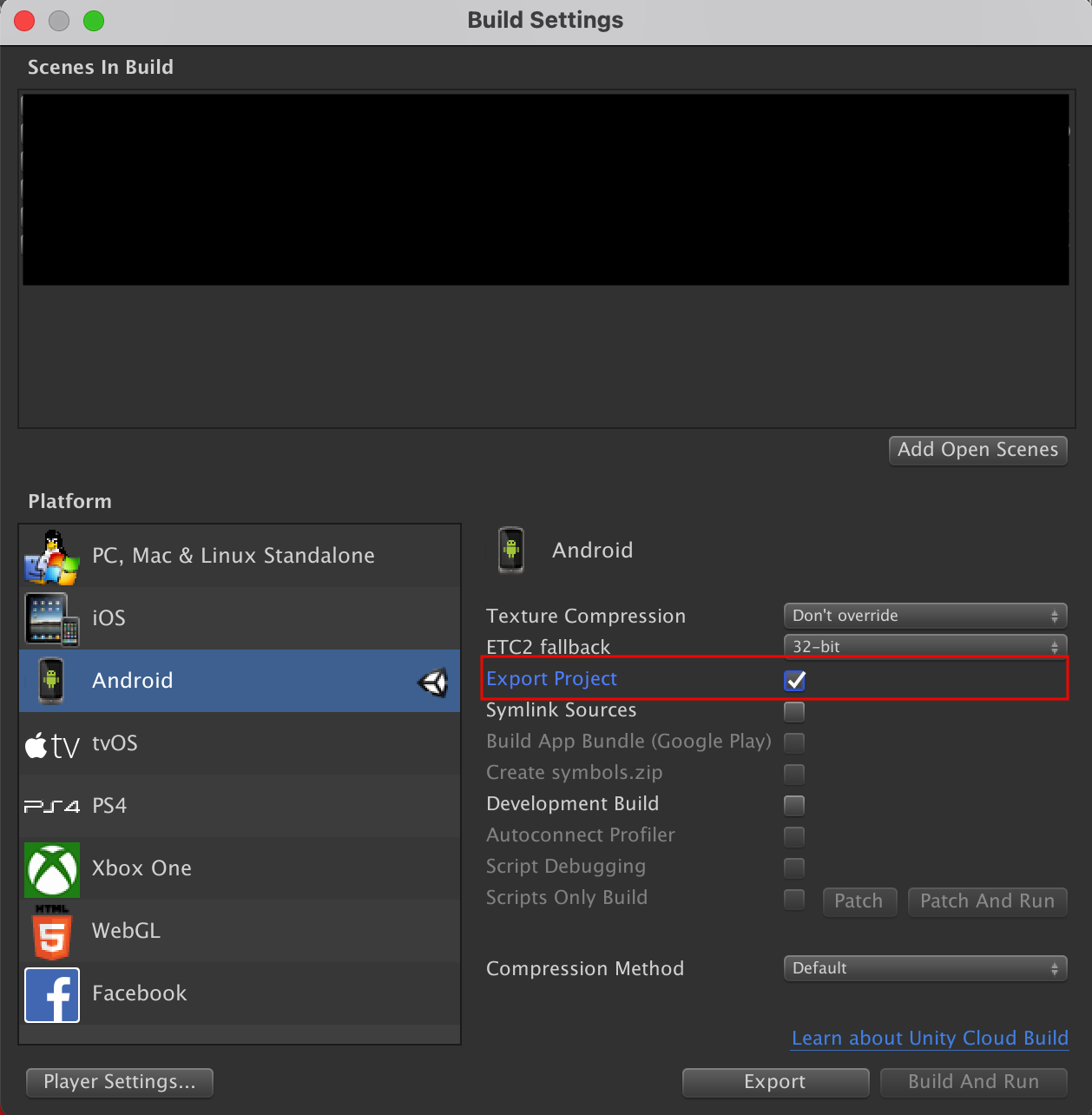1092x1115 pixels.
Task: Click the PC, Mac & Linux Standalone platform icon
Action: click(x=52, y=556)
